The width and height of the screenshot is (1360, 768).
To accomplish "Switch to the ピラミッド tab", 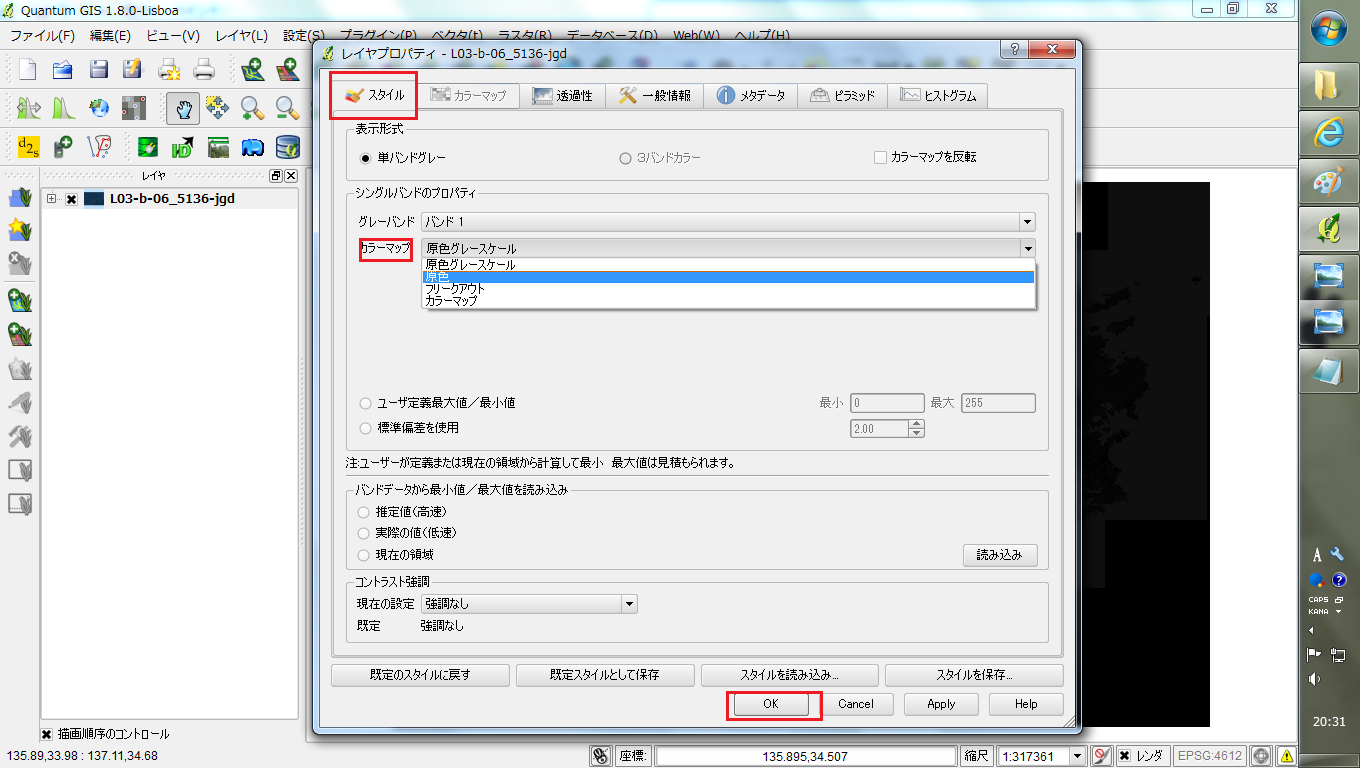I will pos(842,96).
